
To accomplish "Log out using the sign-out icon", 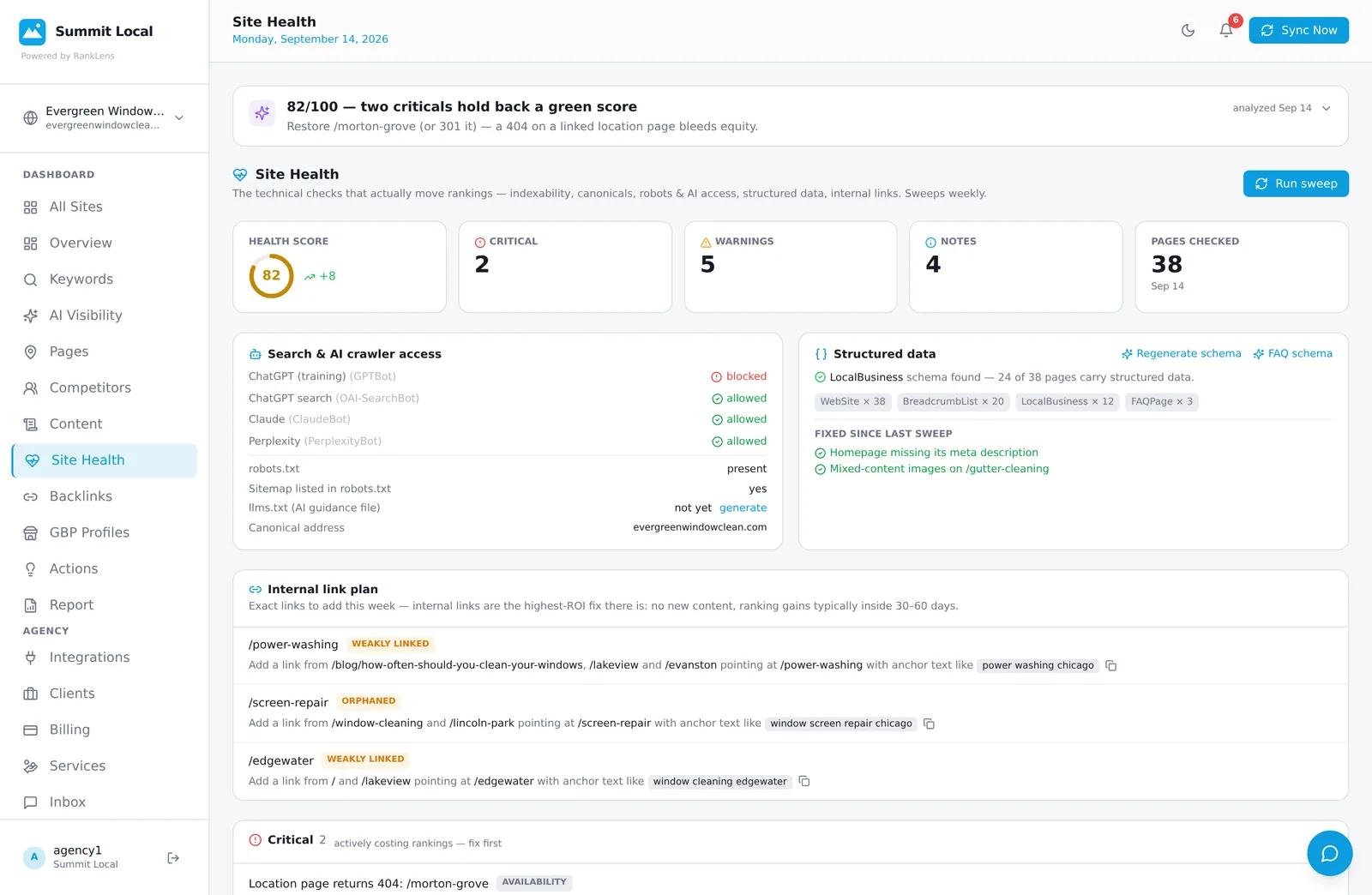I will pos(173,858).
